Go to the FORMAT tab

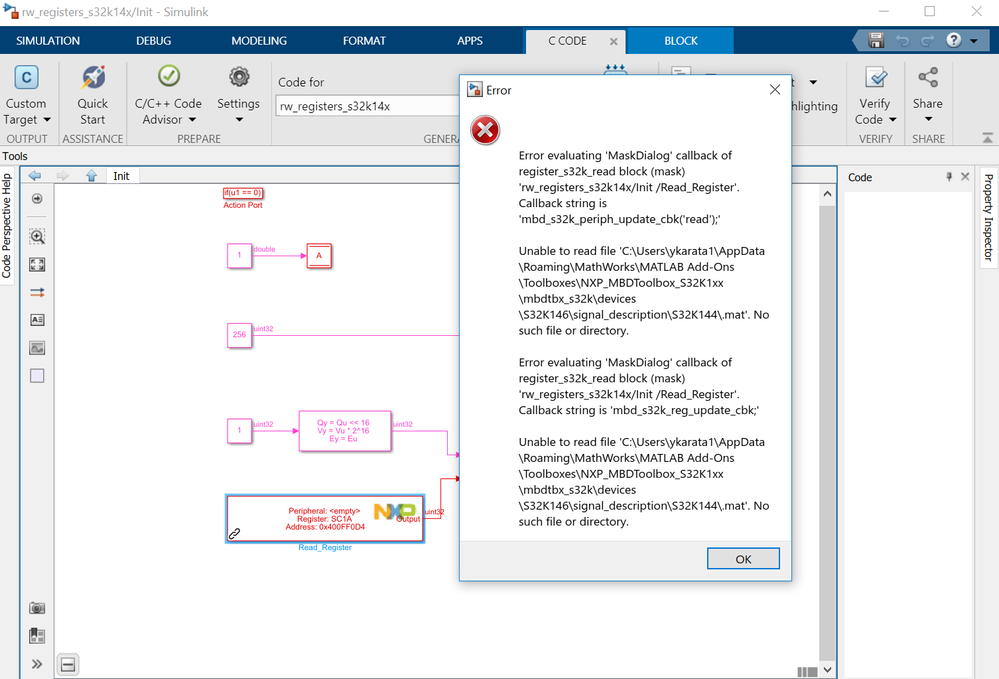pyautogui.click(x=364, y=41)
